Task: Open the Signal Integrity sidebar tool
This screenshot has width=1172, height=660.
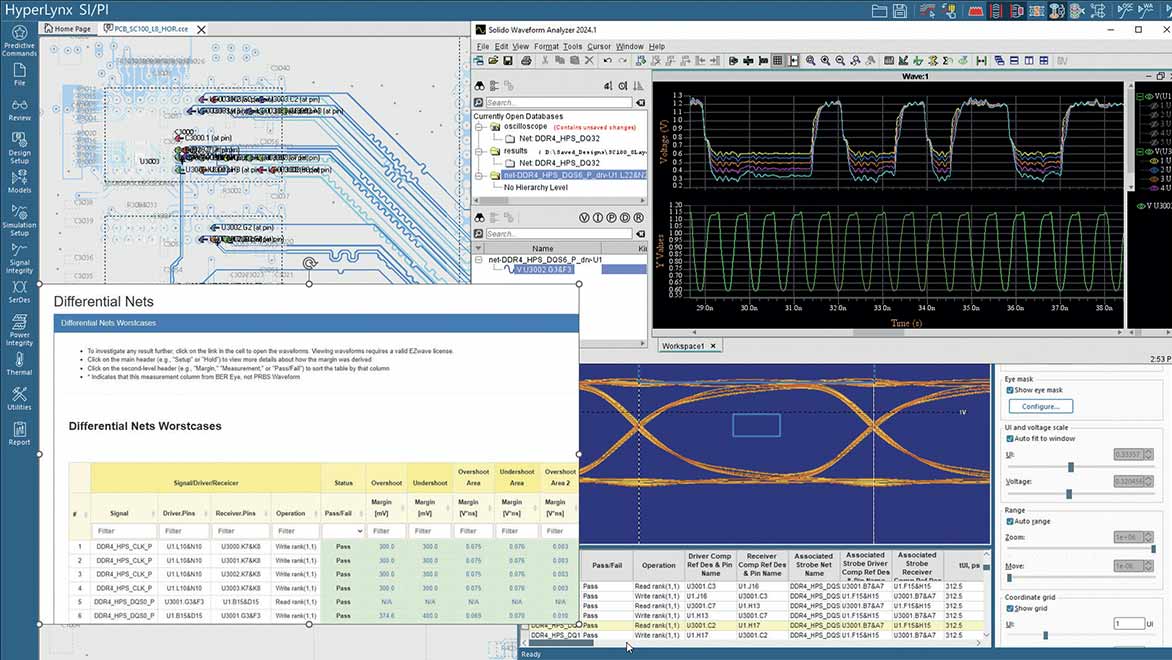Action: pos(19,258)
